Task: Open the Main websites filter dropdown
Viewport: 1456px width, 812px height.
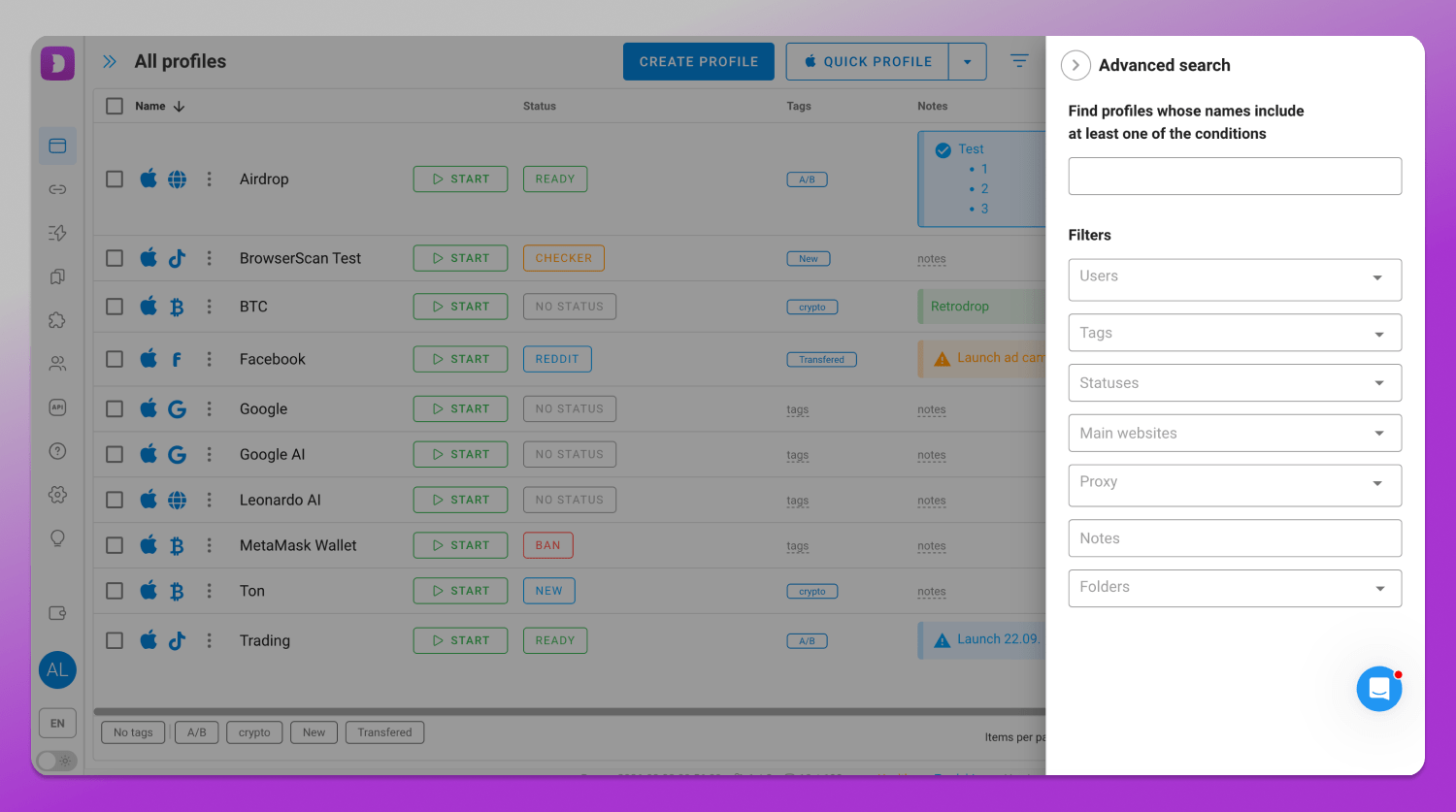Action: click(1235, 433)
